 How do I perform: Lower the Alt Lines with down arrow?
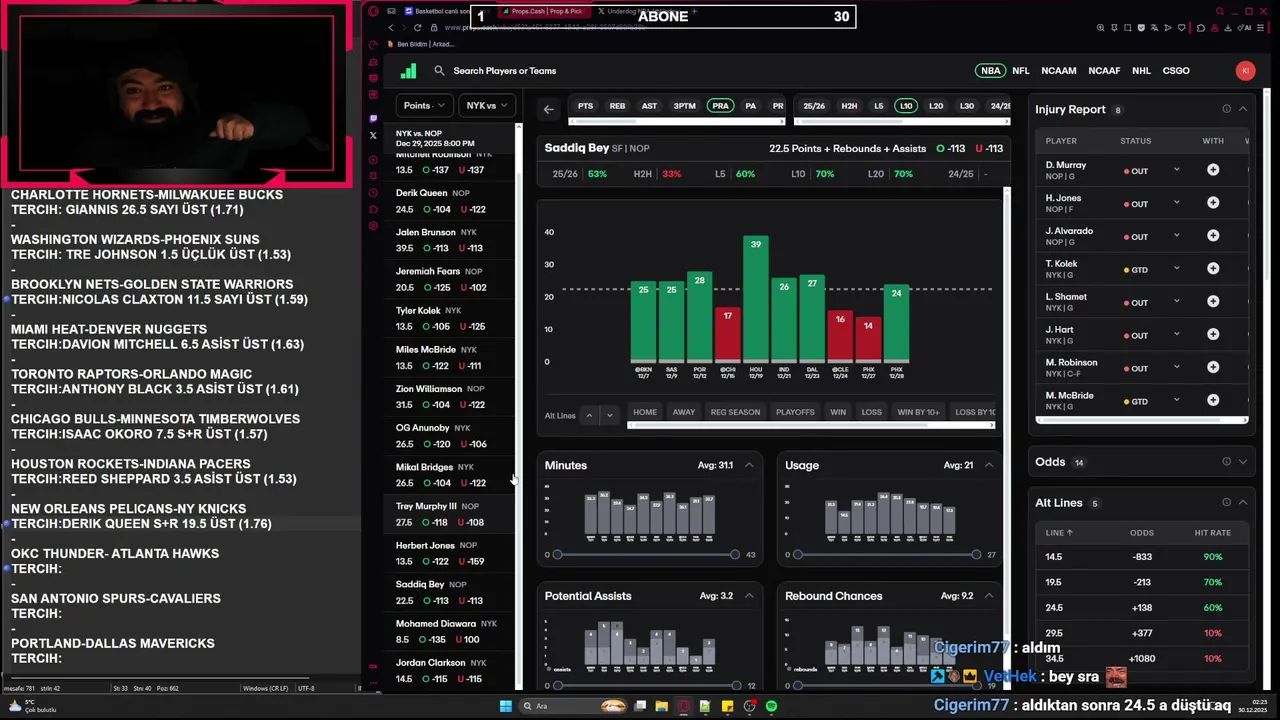coord(609,415)
